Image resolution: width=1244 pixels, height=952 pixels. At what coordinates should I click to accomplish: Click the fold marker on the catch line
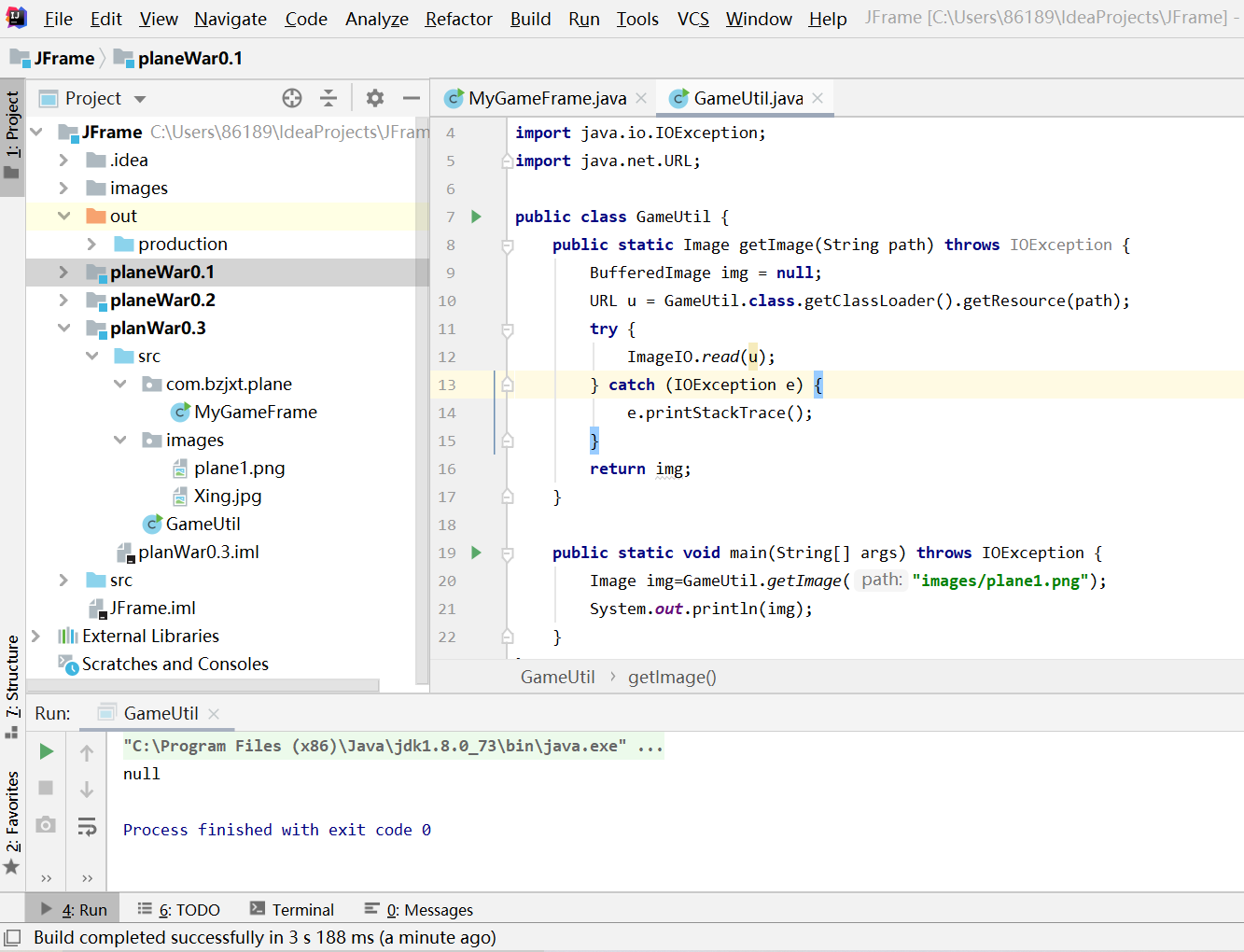[508, 385]
